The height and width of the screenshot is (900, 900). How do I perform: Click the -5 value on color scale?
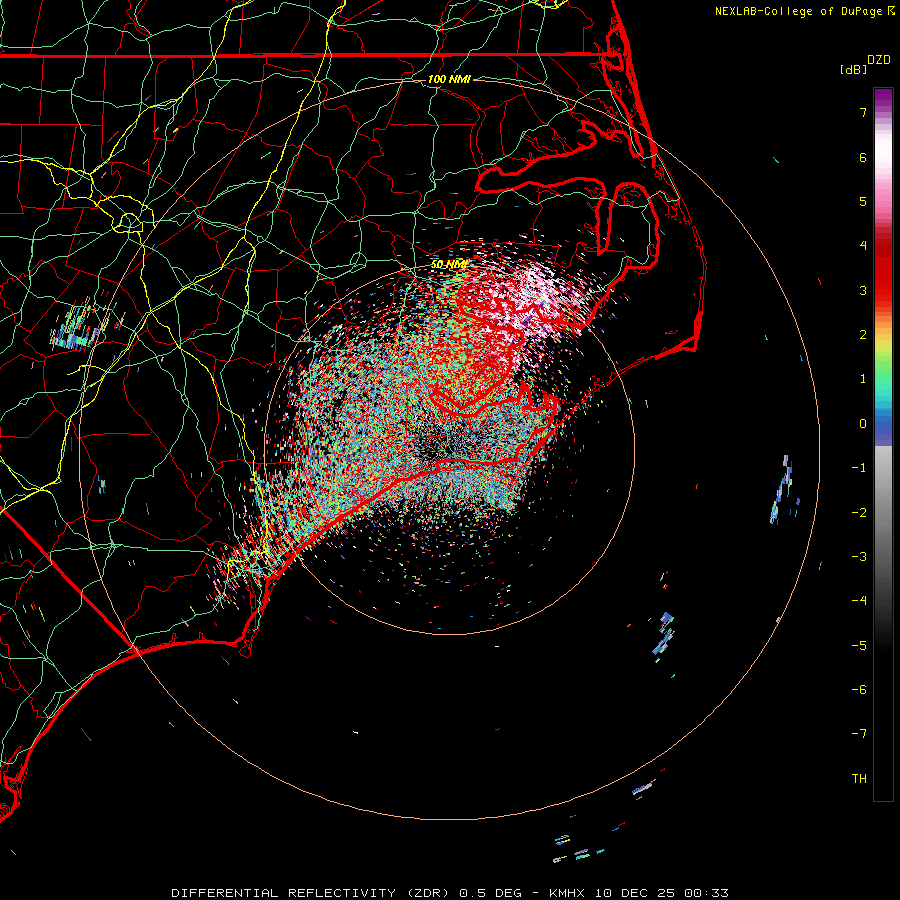[859, 646]
